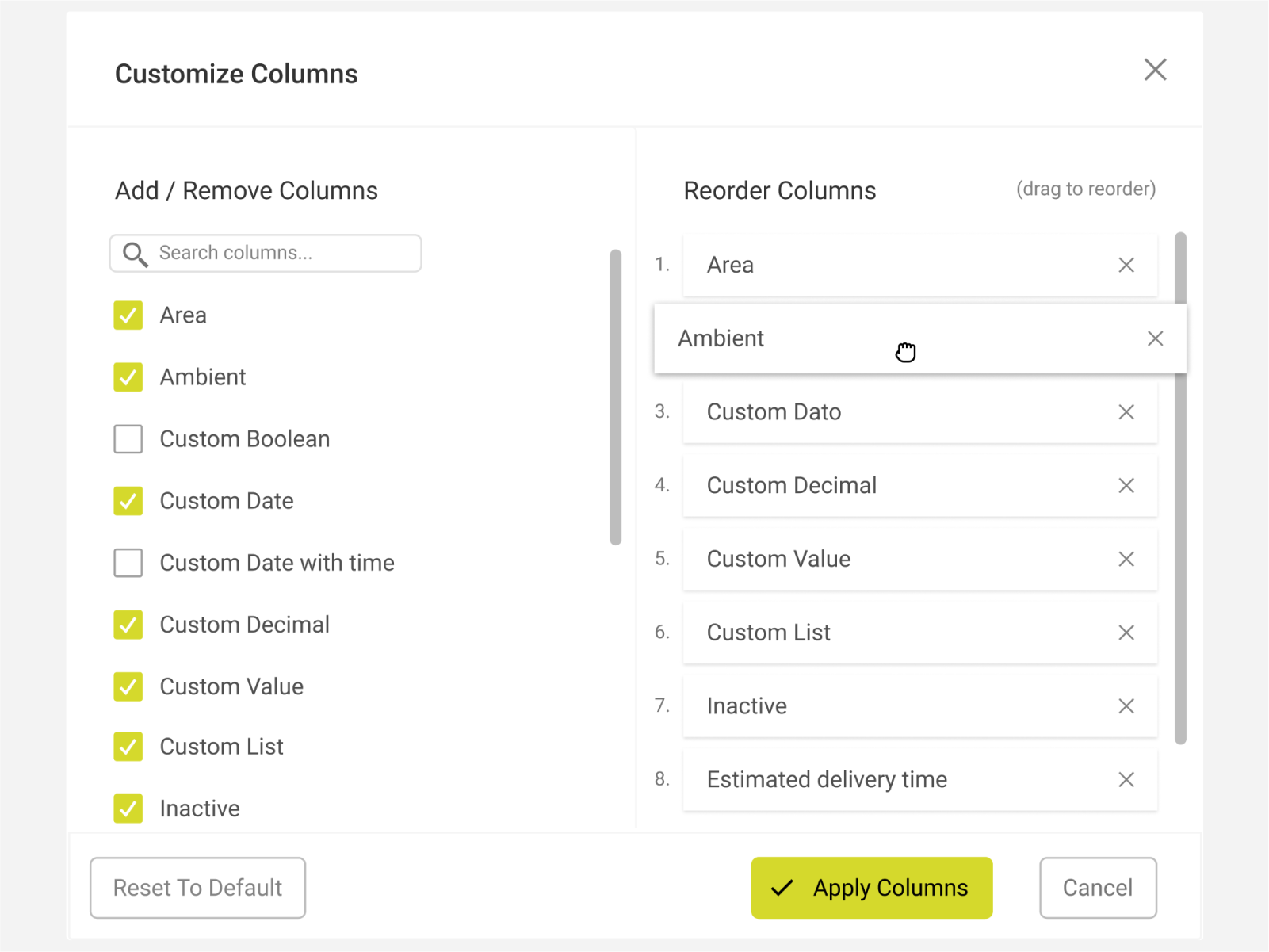Uncheck the Area column
Screen dimensions: 1269x952
(x=128, y=315)
